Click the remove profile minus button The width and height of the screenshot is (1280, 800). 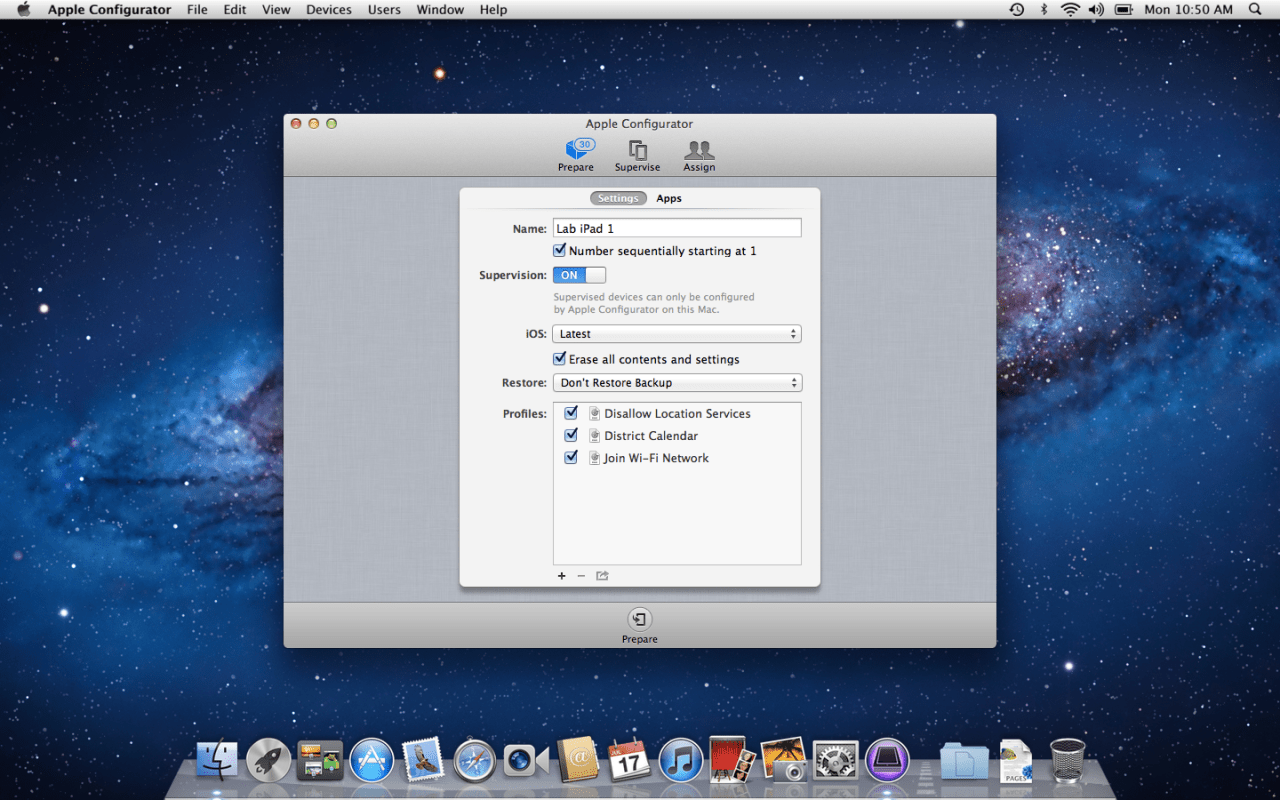(581, 576)
